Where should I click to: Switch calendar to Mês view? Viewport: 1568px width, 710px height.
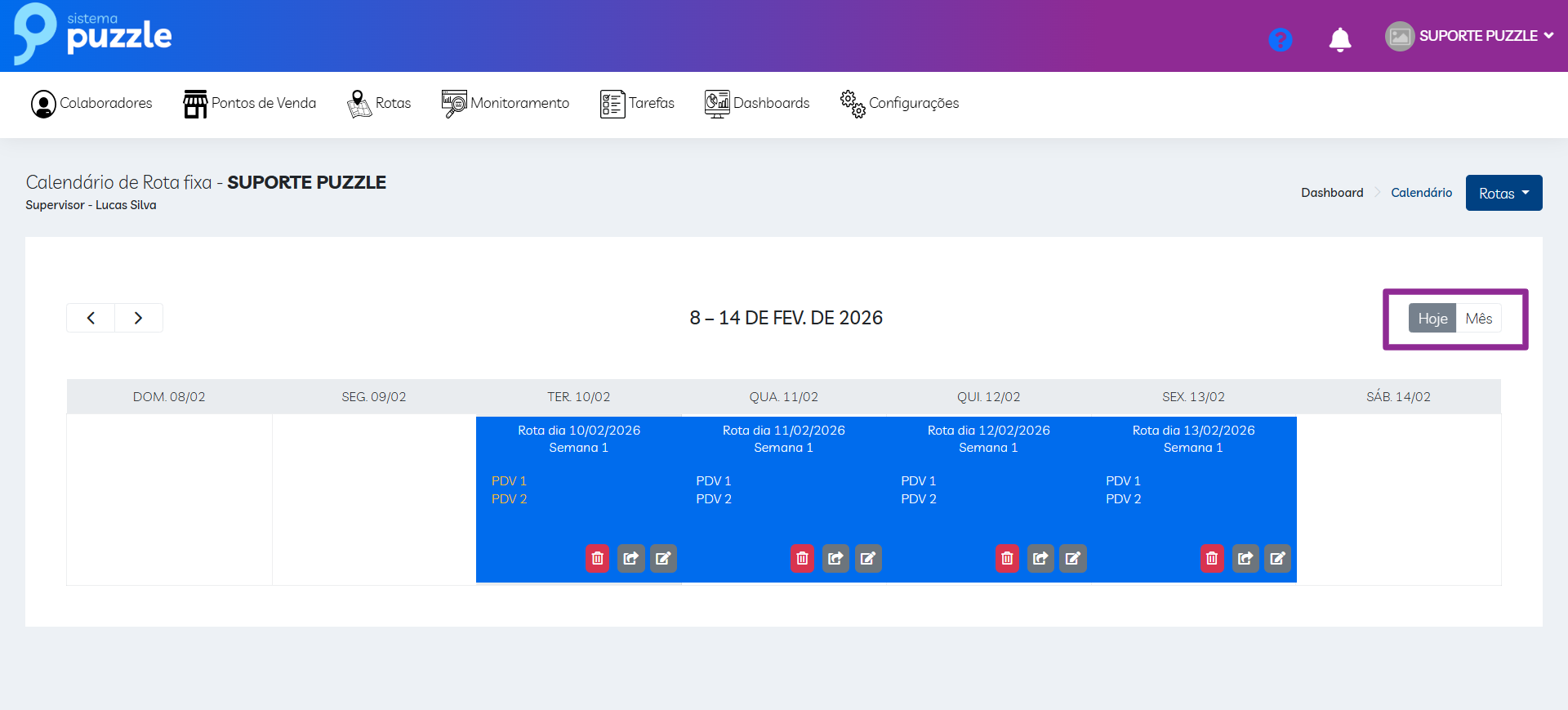click(x=1478, y=319)
